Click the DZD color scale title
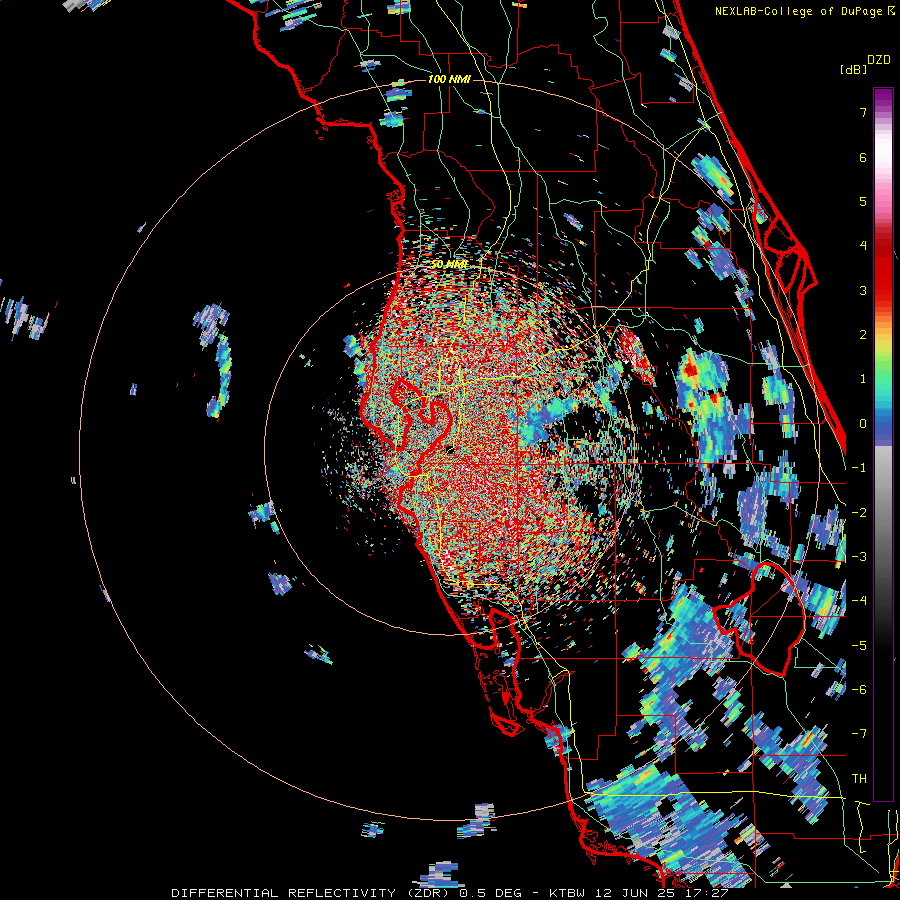This screenshot has width=900, height=900. click(x=879, y=60)
